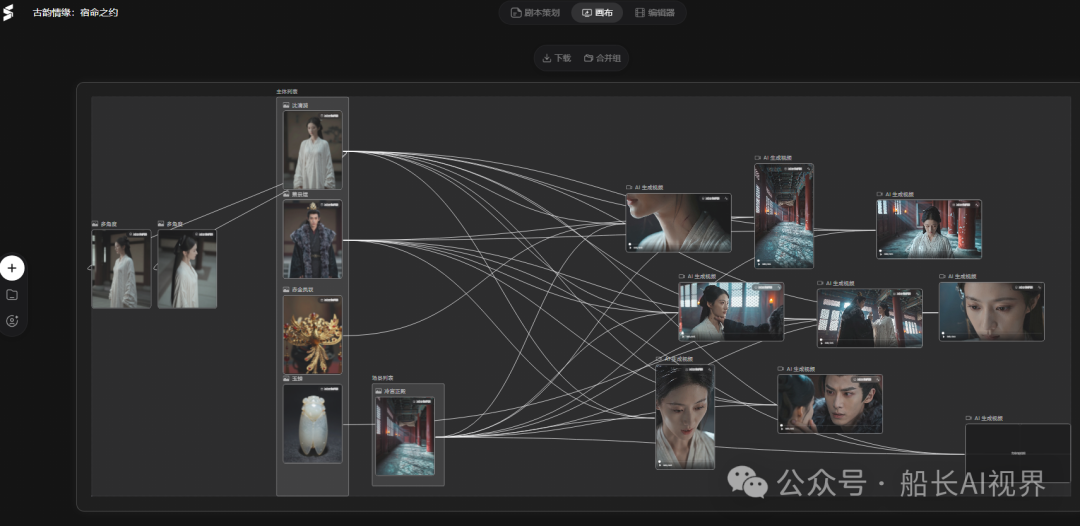Click image icon beside 冷宫正殿 label
Screen dimensions: 1080x526
pos(379,391)
